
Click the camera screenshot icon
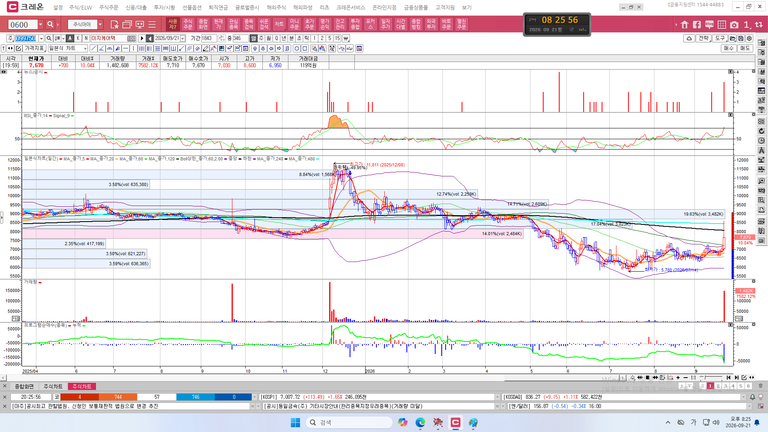click(734, 24)
